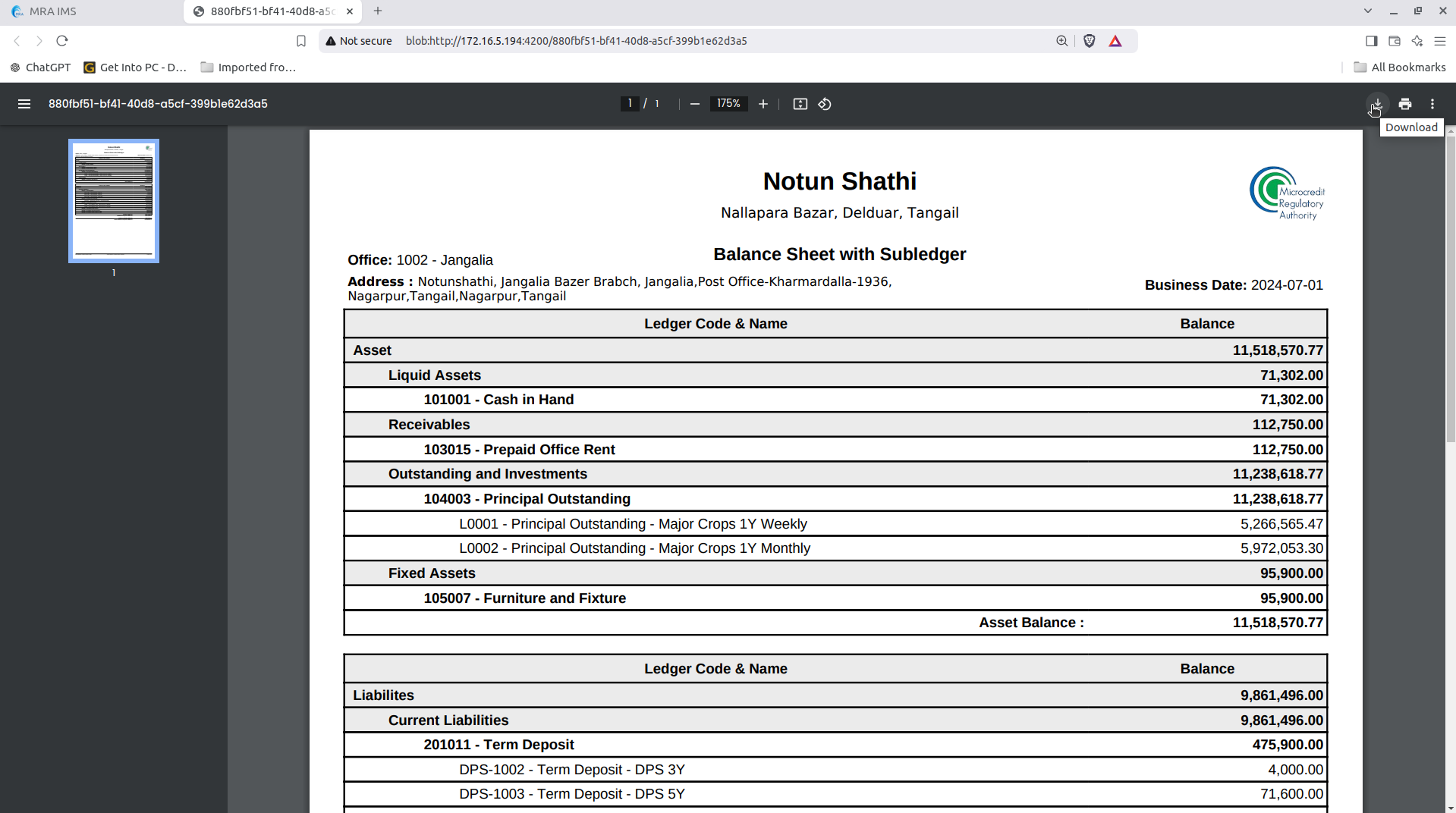
Task: Click the Current Liabilities group row
Action: tap(835, 720)
